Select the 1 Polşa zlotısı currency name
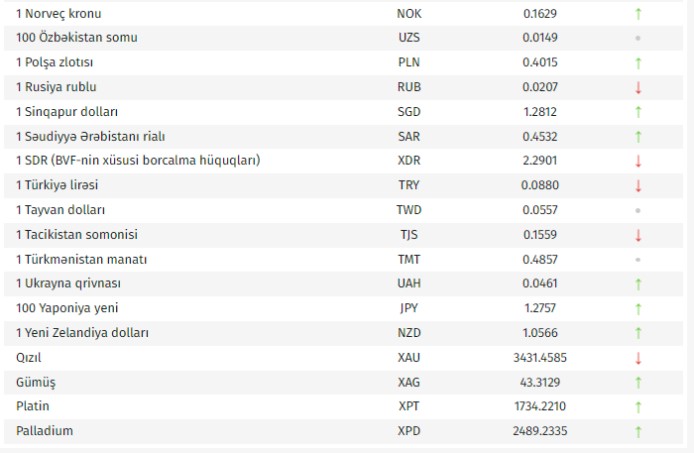This screenshot has height=453, width=694. coord(56,63)
